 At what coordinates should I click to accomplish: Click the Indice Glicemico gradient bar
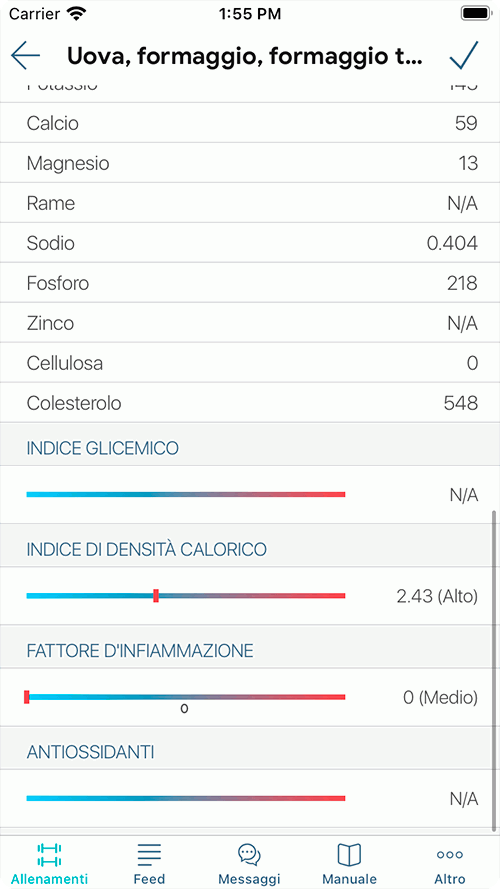pos(186,494)
